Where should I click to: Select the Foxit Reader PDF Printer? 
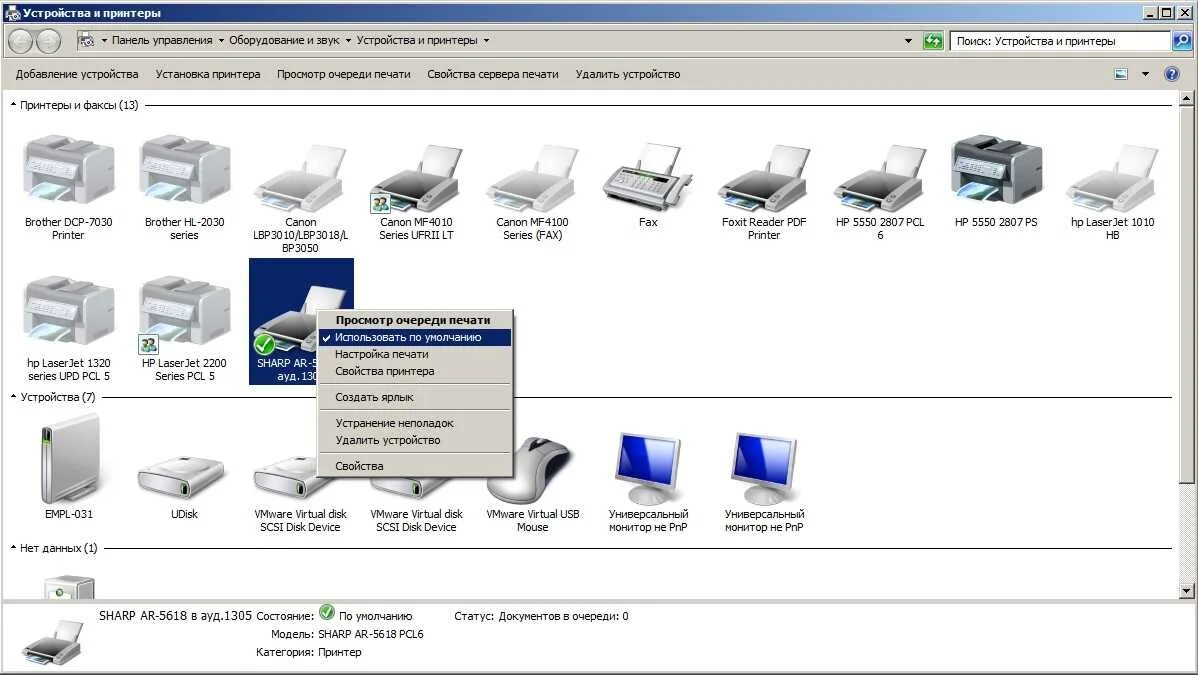point(764,177)
